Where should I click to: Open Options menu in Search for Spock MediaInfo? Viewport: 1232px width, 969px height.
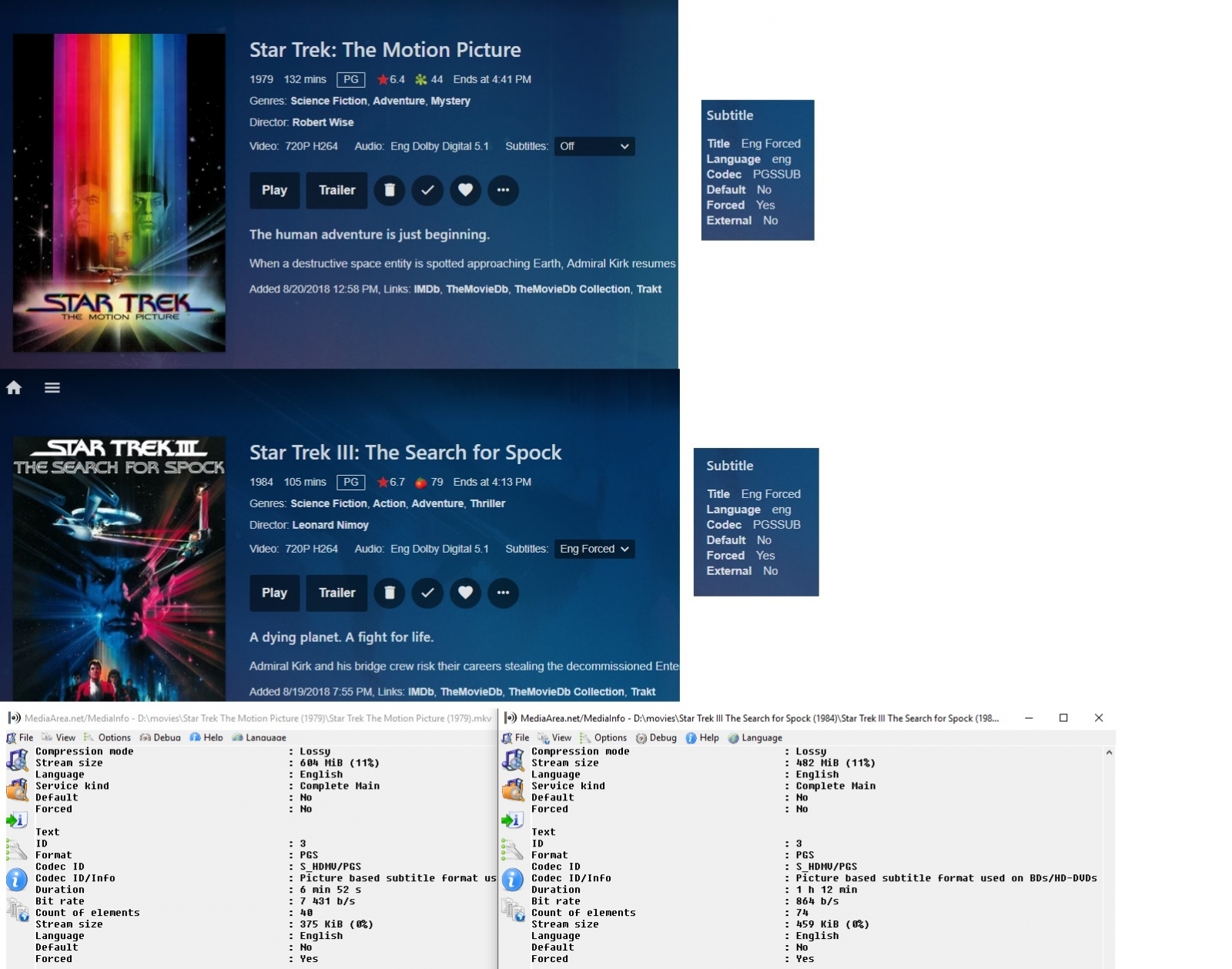(604, 737)
